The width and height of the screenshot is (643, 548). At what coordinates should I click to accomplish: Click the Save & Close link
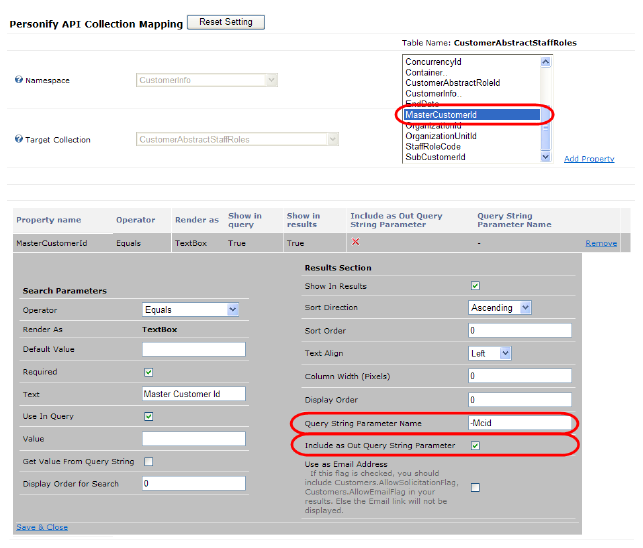42,527
